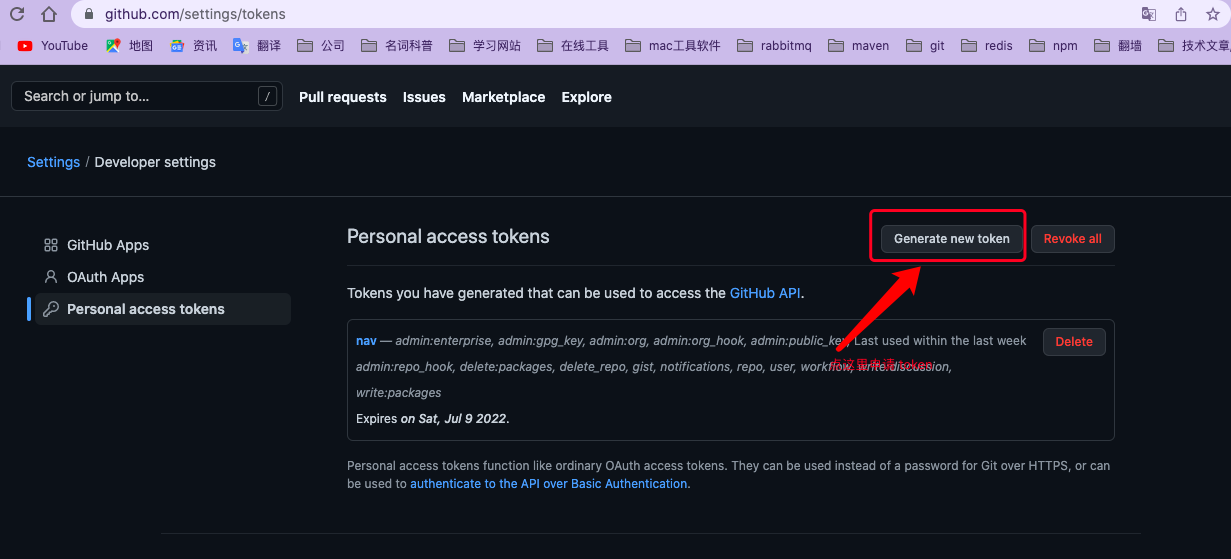Click the share icon in the address bar

[x=1181, y=14]
